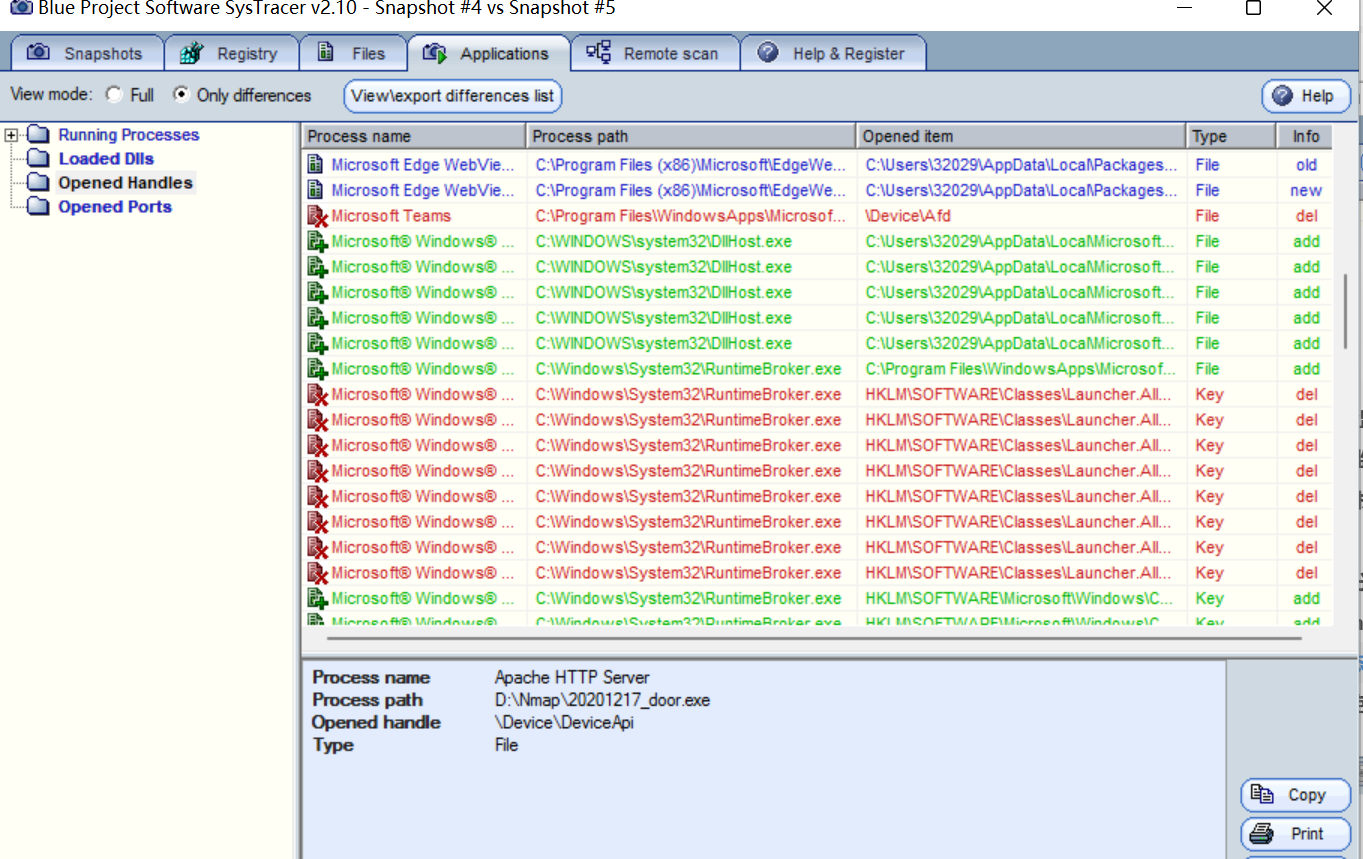
Task: Click the folder icon beside Loaded Dlls
Action: [38, 159]
